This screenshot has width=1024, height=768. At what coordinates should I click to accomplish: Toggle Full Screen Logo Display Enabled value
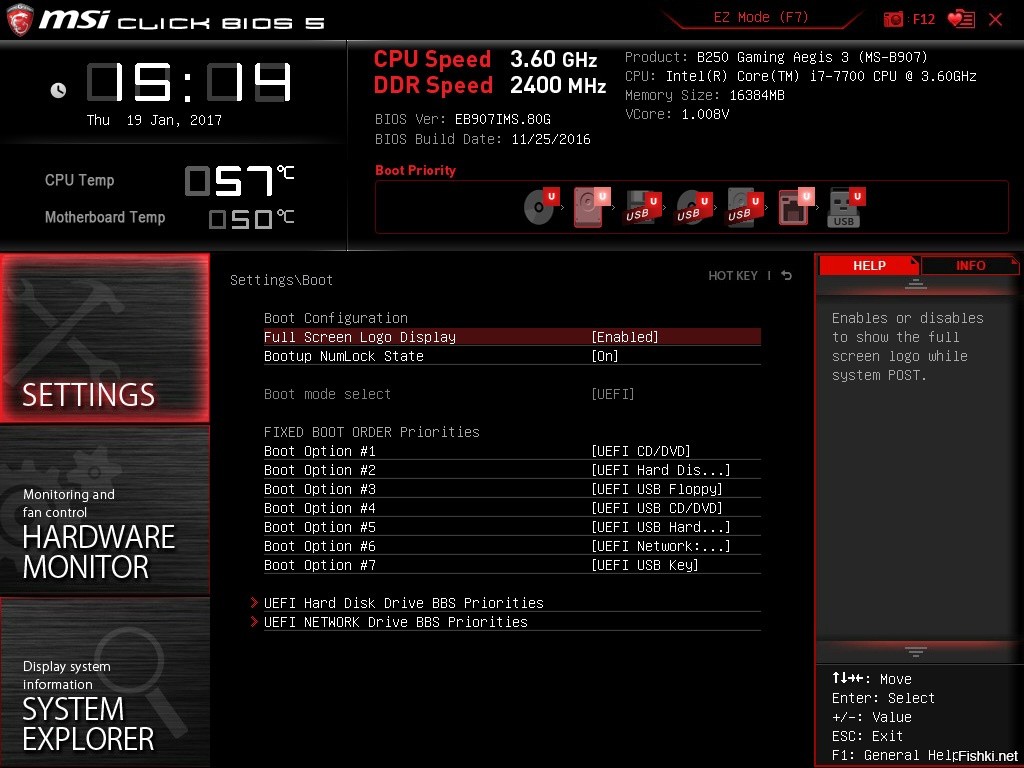point(625,337)
